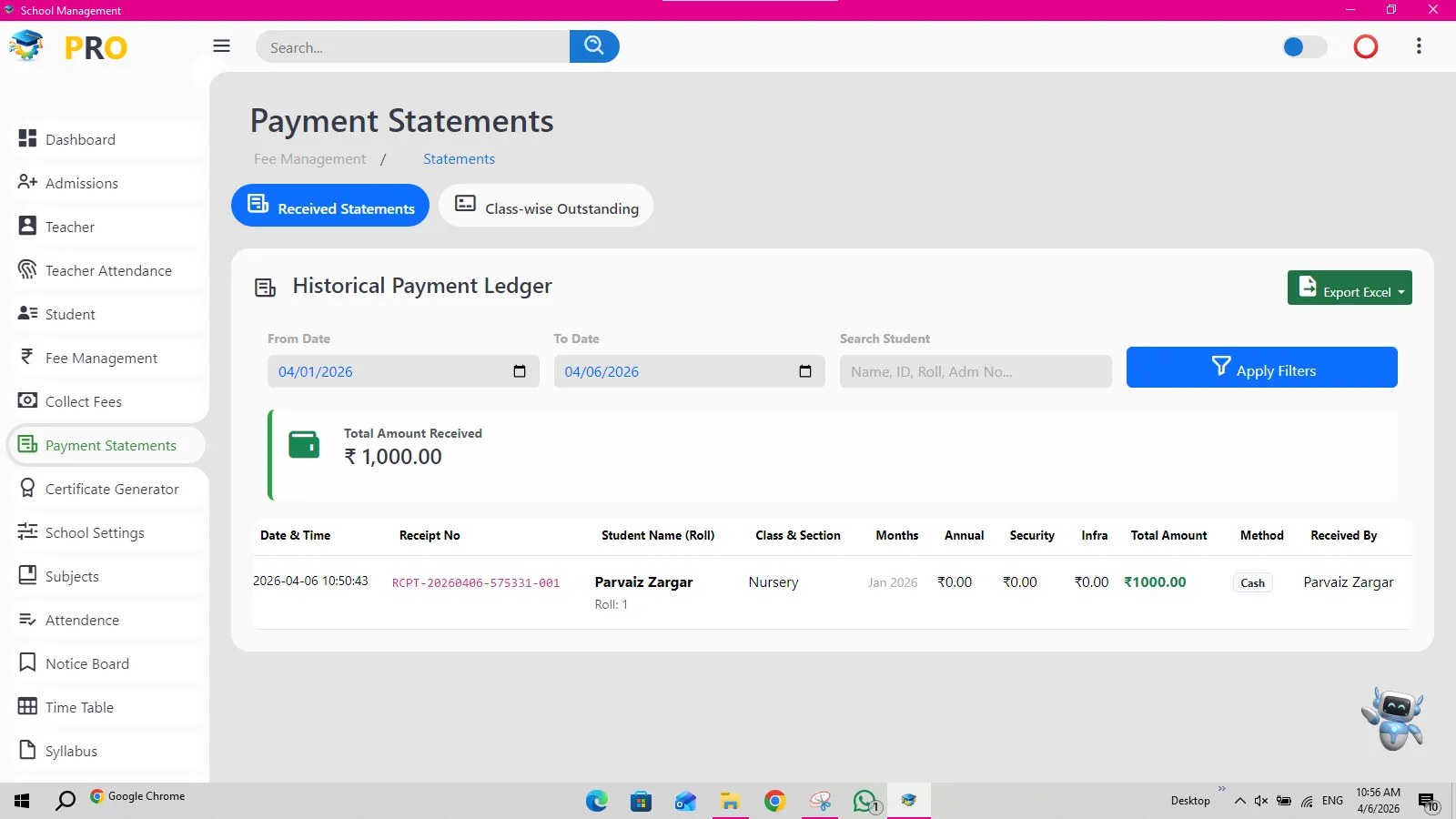The width and height of the screenshot is (1456, 819).
Task: Click the Subjects book icon
Action: (x=27, y=575)
